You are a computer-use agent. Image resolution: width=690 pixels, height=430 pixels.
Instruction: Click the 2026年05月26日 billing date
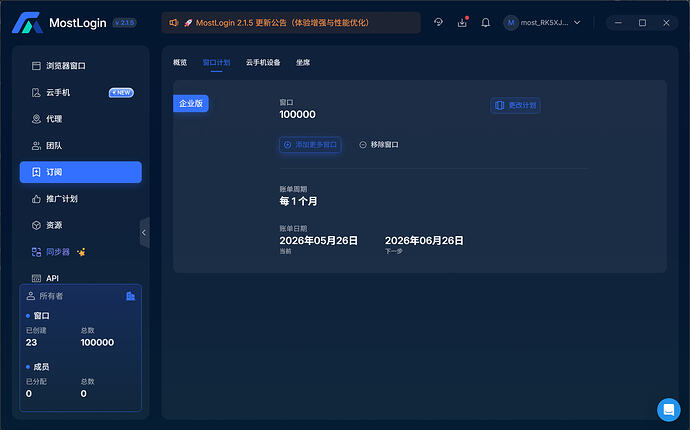click(319, 240)
